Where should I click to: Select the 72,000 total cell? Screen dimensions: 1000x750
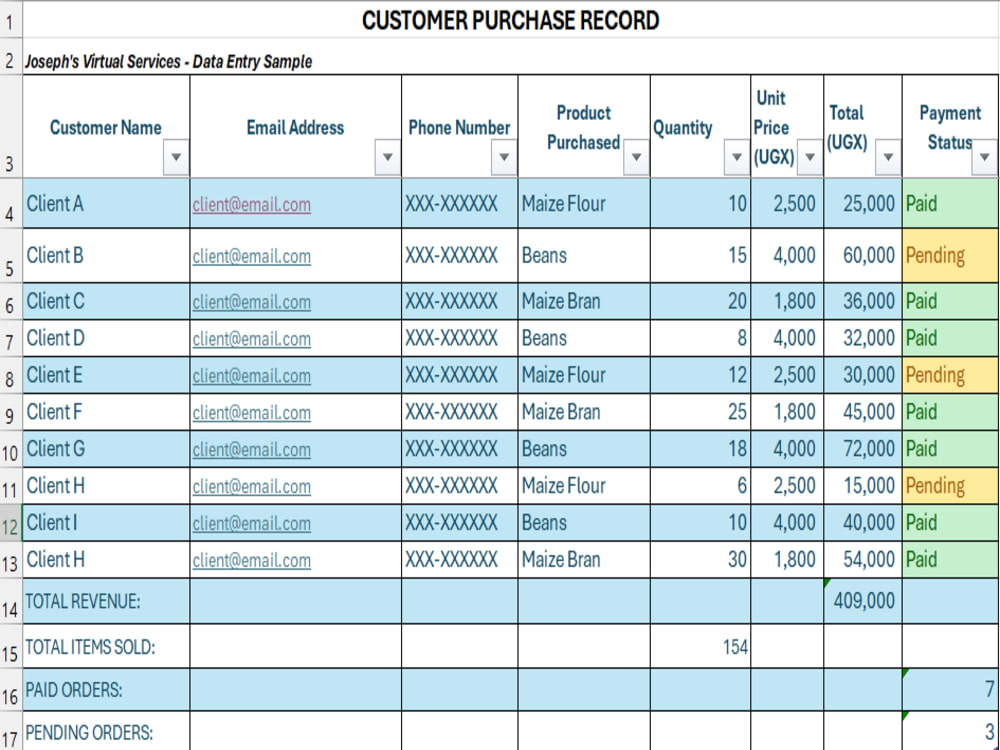(x=863, y=449)
